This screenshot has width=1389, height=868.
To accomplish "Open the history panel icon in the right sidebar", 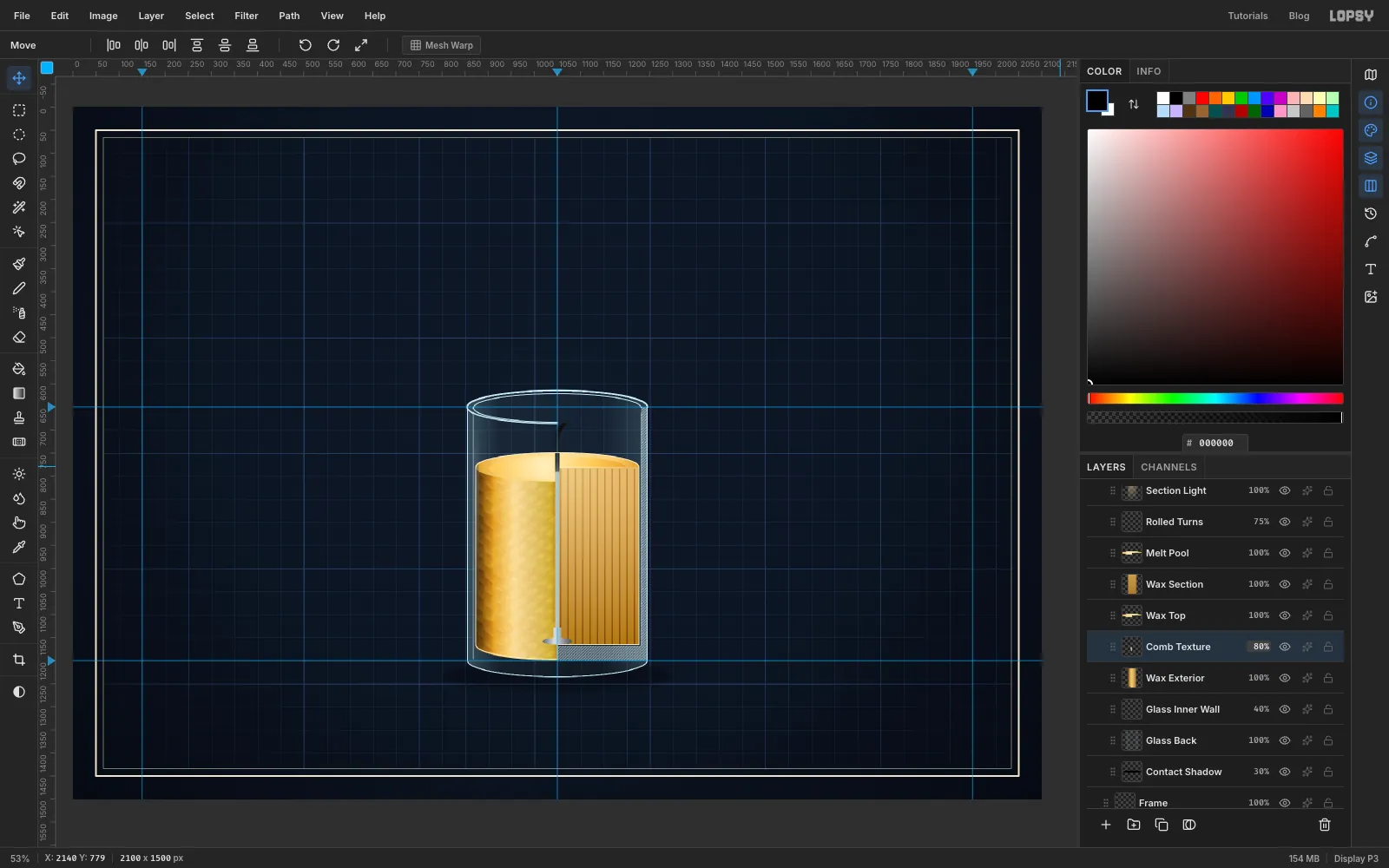I will [x=1371, y=214].
